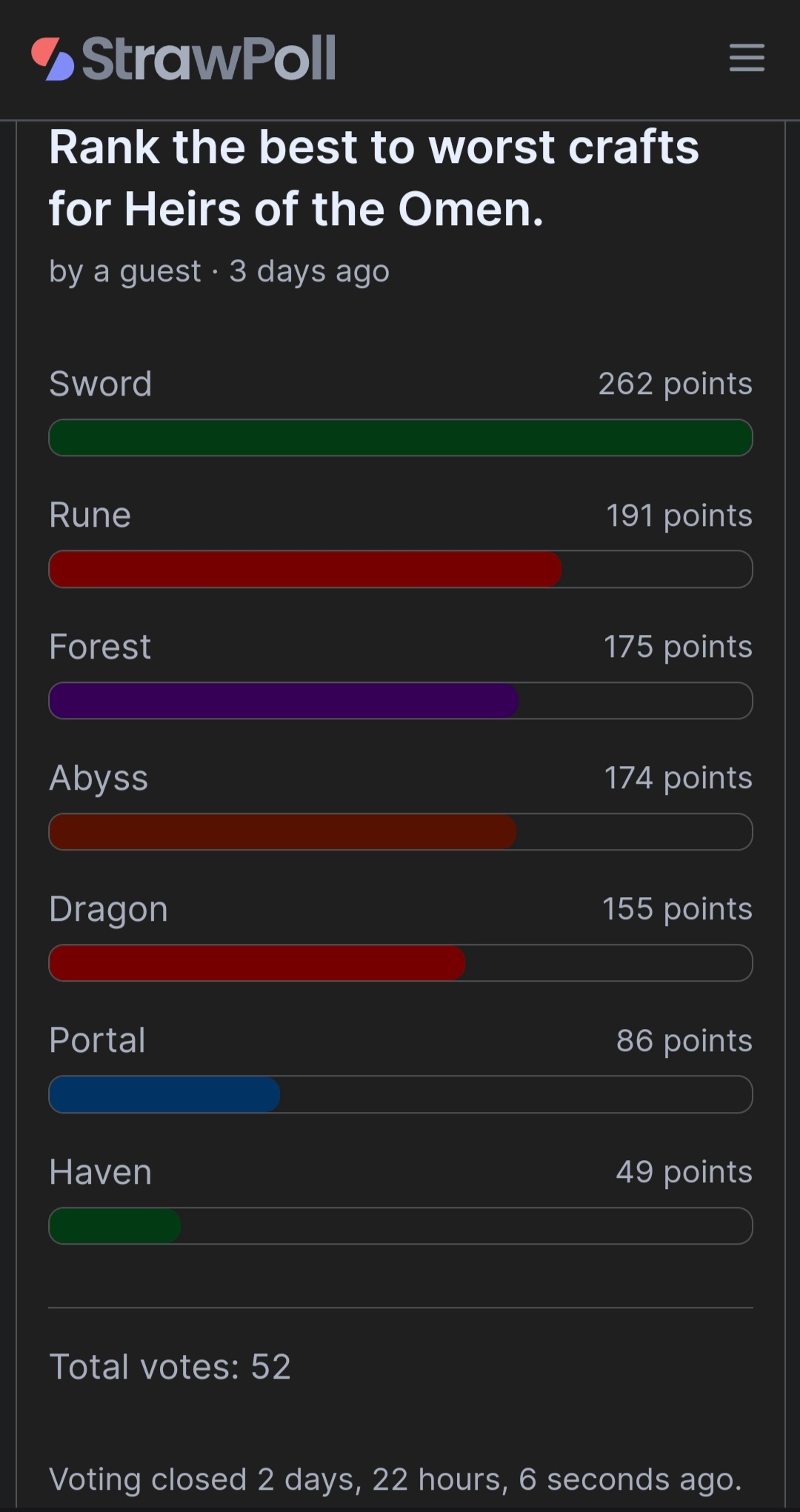Click the green Haven result bar
The image size is (800, 1512).
[115, 1226]
